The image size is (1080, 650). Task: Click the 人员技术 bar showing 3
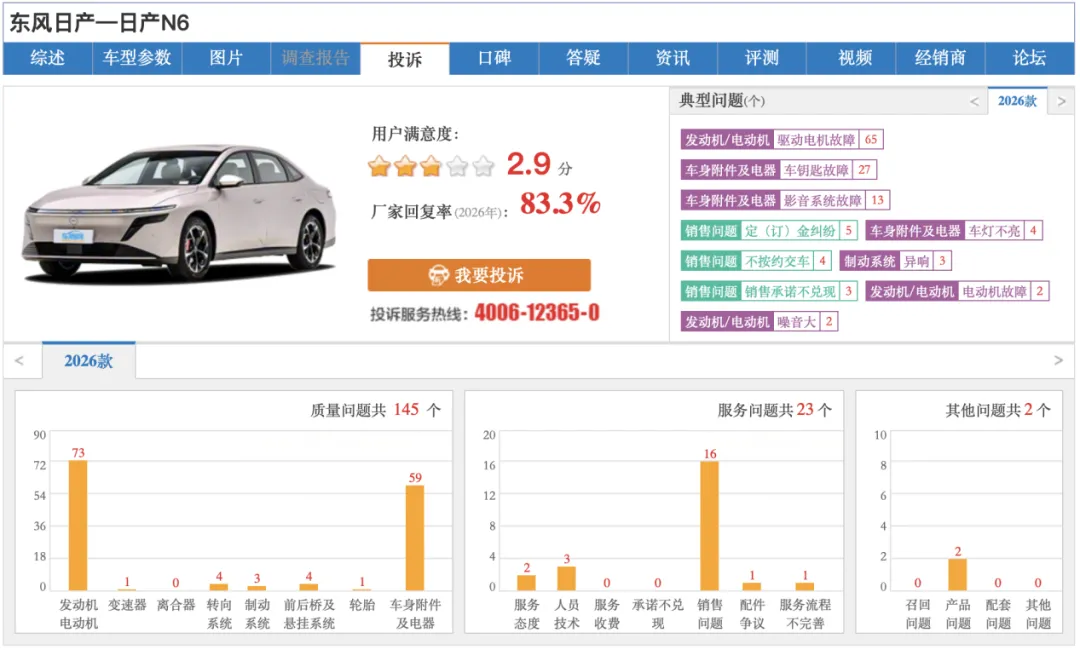[x=566, y=578]
